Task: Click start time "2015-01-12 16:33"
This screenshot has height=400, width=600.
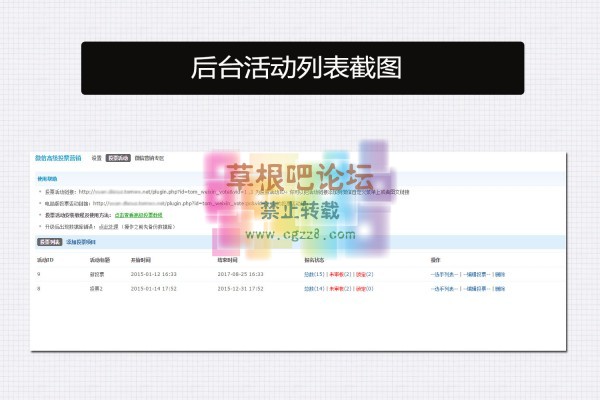Action: [153, 274]
